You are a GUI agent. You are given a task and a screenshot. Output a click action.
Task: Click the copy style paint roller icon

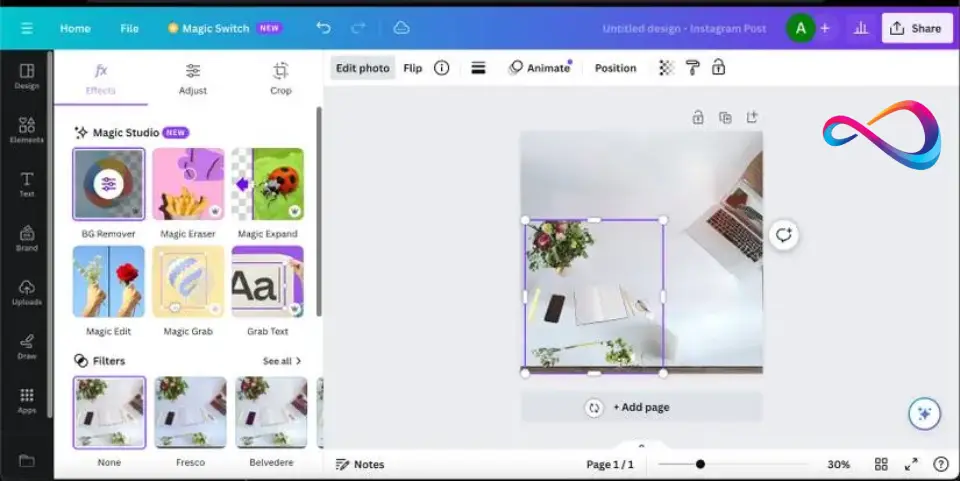click(x=692, y=68)
